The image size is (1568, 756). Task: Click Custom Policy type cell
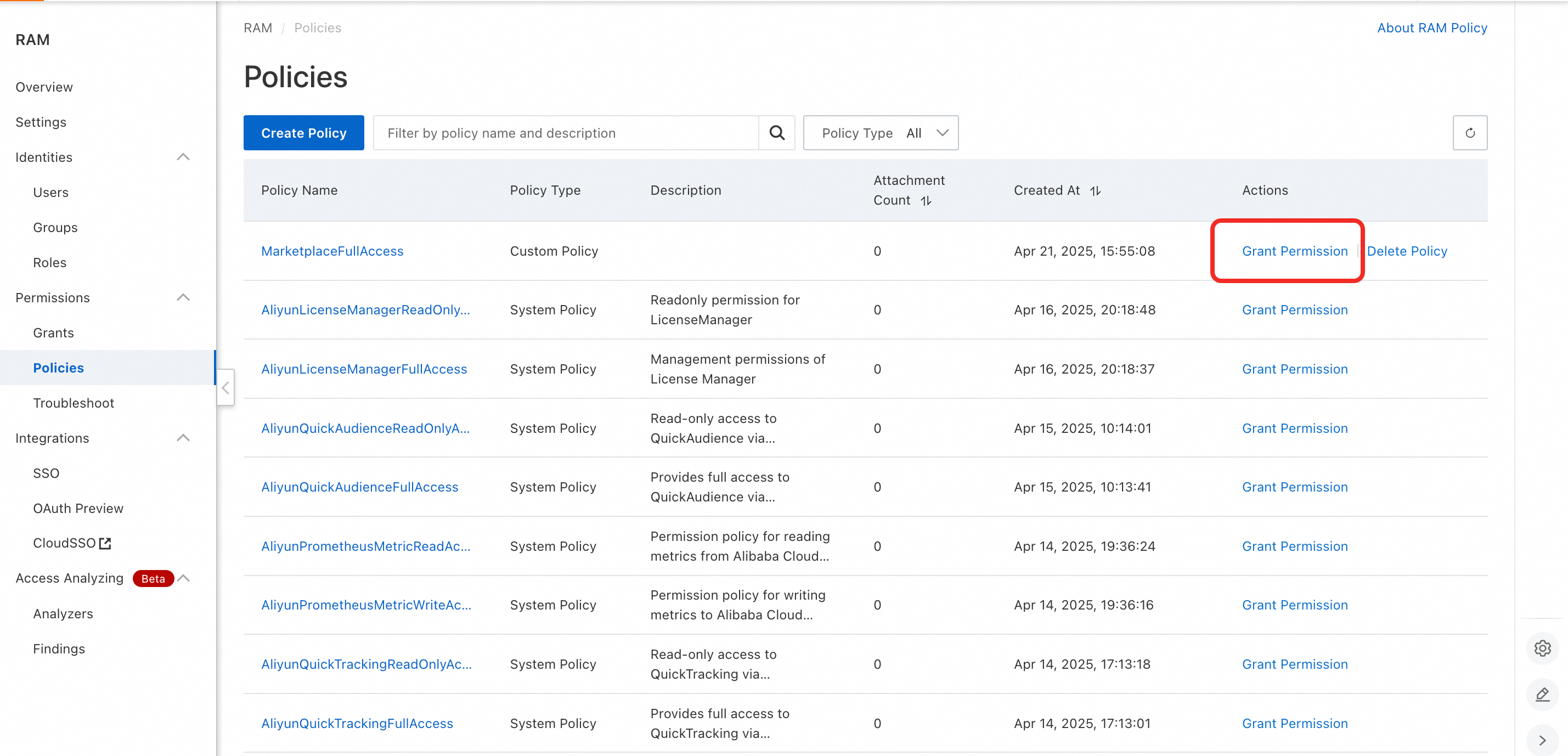(x=554, y=251)
